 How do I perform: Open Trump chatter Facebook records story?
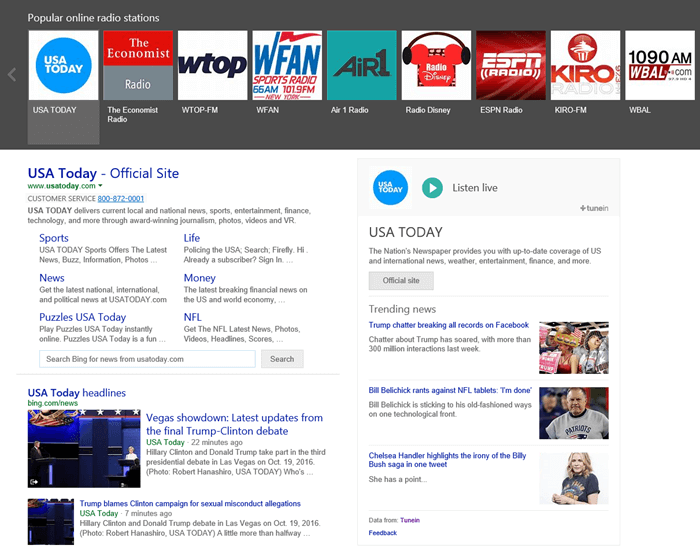click(x=449, y=325)
